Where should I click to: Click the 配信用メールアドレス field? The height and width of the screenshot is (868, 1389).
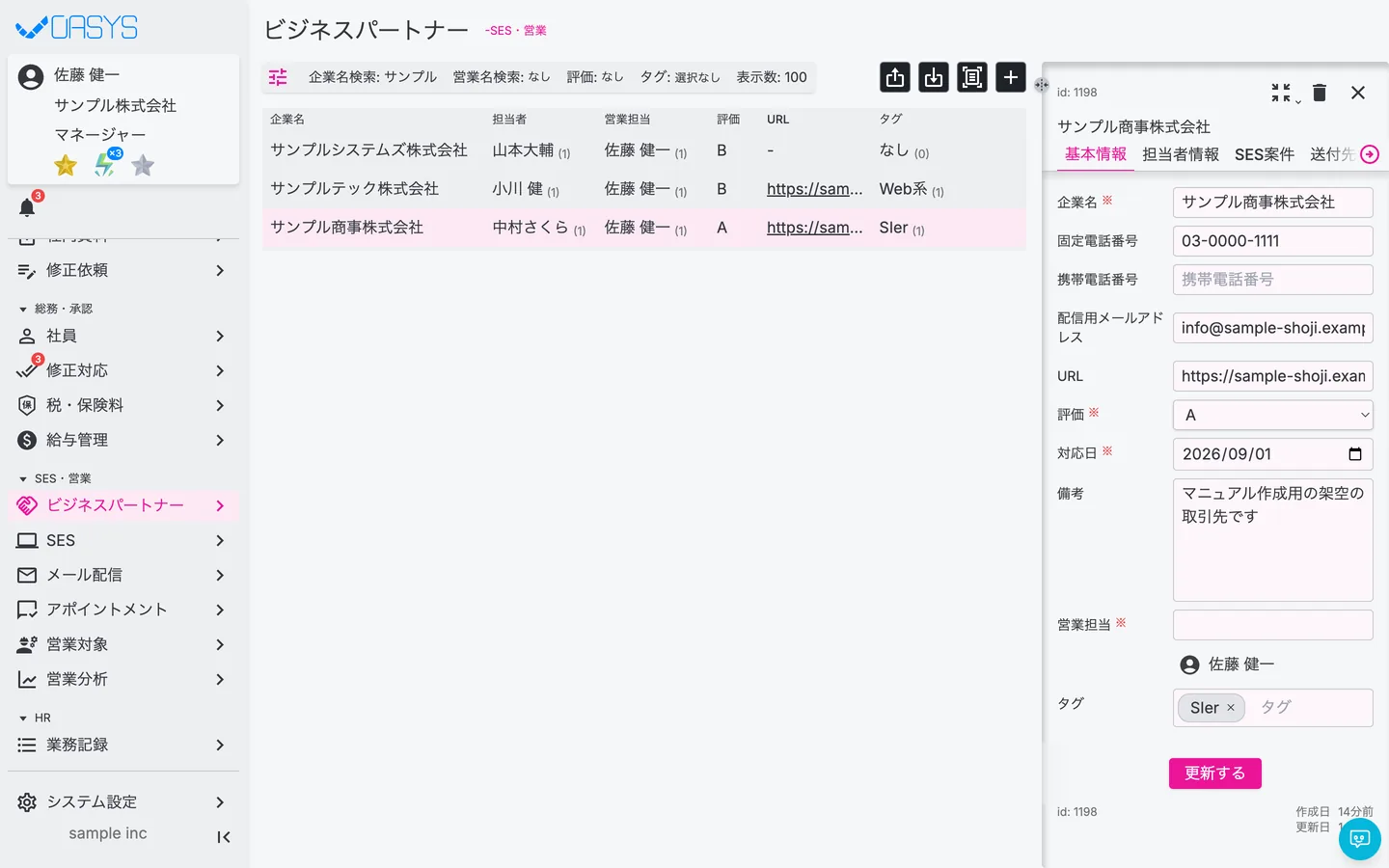pos(1273,328)
